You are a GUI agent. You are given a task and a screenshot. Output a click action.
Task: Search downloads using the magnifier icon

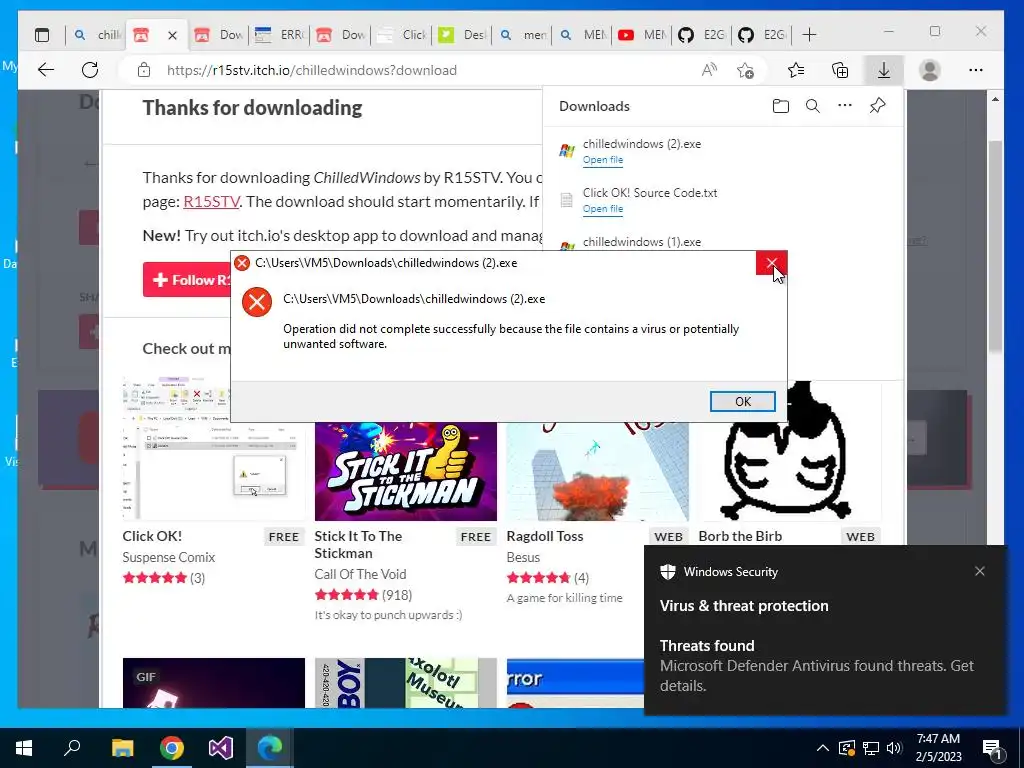(x=812, y=106)
